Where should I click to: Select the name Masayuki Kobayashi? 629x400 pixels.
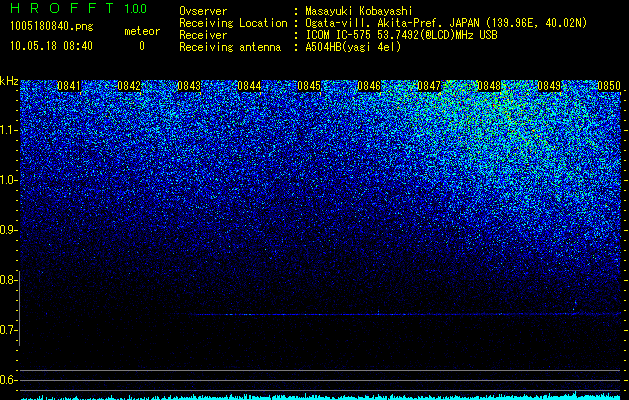(x=359, y=12)
